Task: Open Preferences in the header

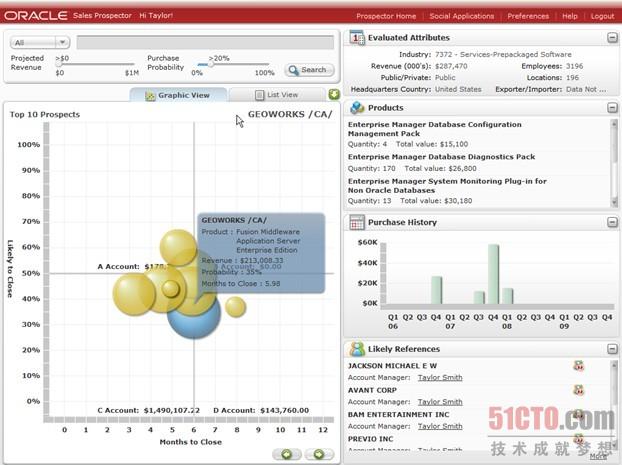Action: coord(528,16)
